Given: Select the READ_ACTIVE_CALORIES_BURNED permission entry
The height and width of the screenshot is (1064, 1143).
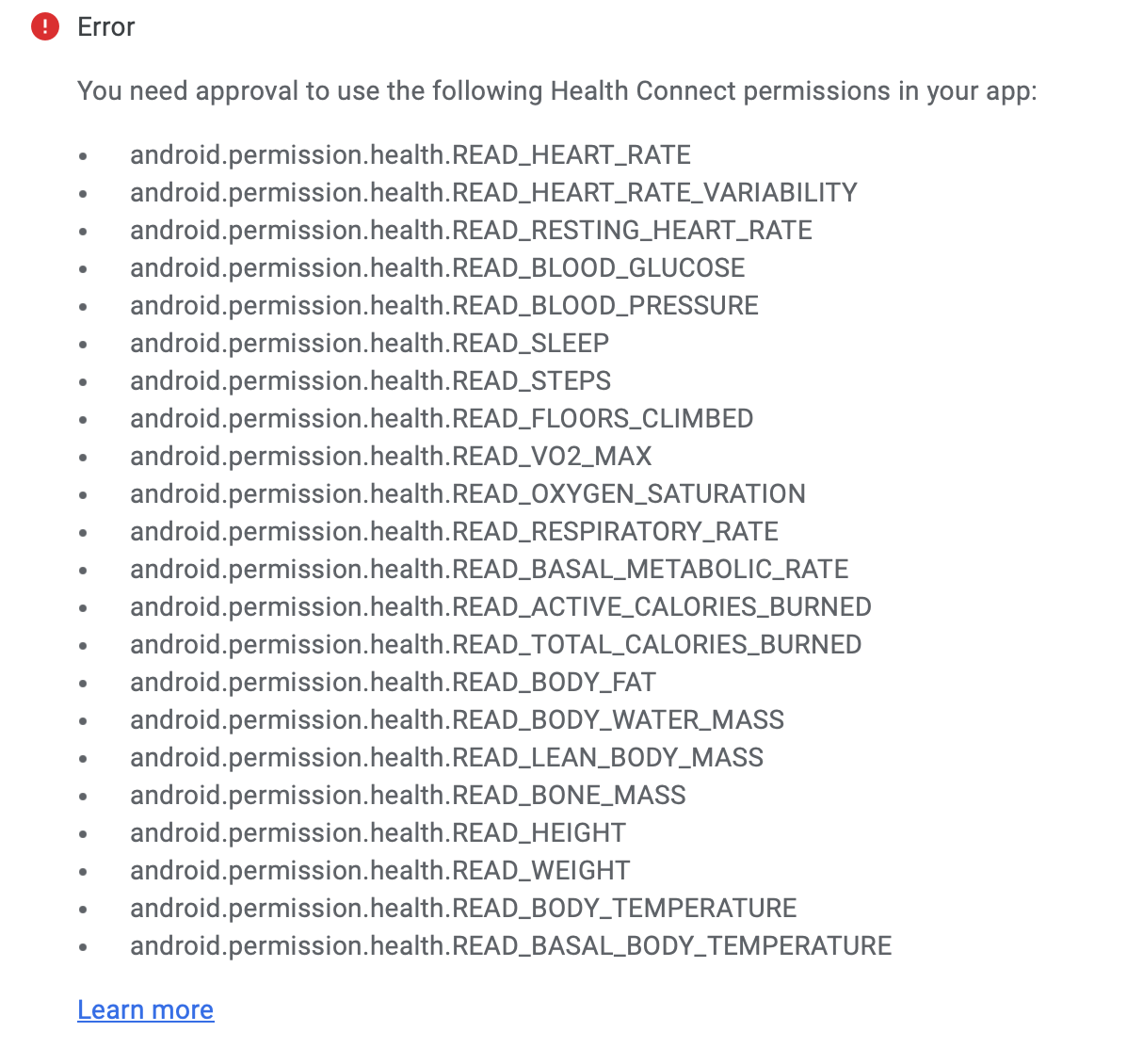Looking at the screenshot, I should pos(500,606).
